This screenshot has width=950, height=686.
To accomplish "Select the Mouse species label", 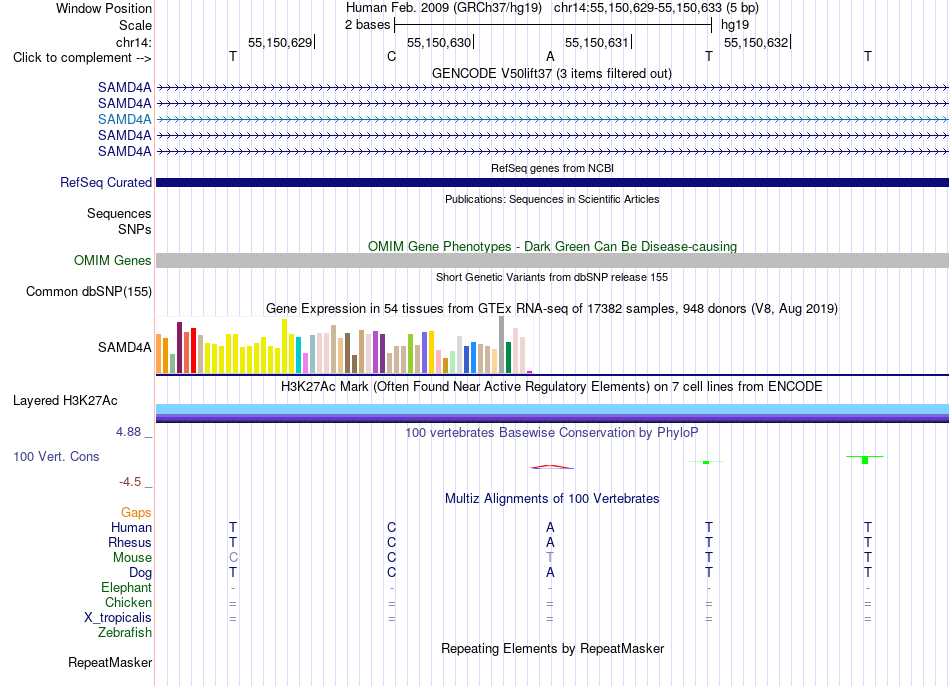I will [x=132, y=558].
